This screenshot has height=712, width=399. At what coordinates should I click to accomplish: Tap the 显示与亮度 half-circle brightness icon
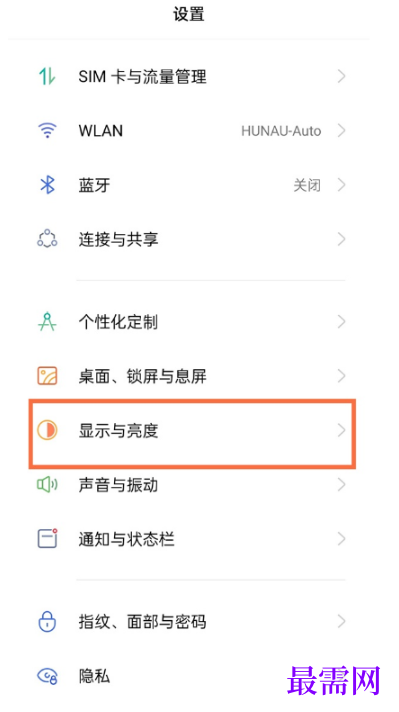pos(47,430)
